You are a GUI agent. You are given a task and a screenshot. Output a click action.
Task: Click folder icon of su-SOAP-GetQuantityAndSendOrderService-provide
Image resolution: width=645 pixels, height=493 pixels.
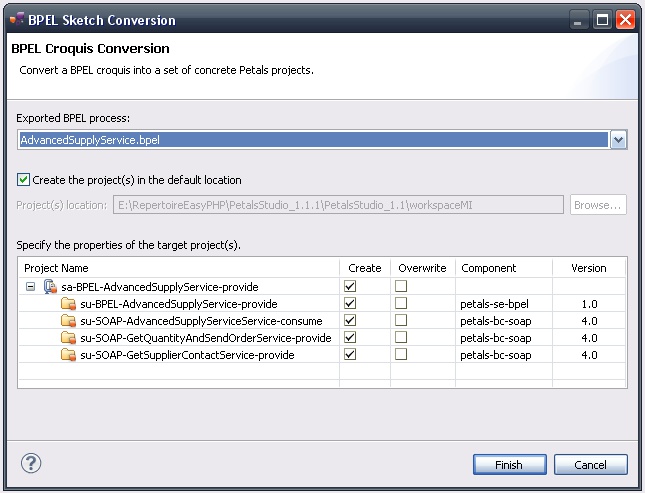[68, 338]
